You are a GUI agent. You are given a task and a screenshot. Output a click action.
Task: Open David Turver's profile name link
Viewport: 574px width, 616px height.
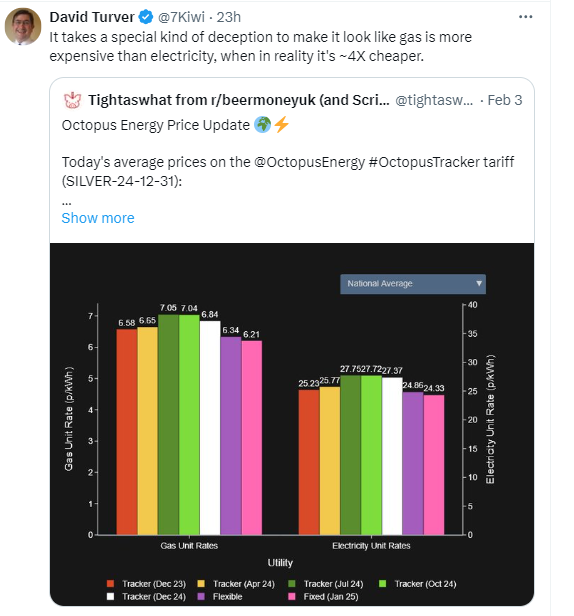[x=92, y=17]
